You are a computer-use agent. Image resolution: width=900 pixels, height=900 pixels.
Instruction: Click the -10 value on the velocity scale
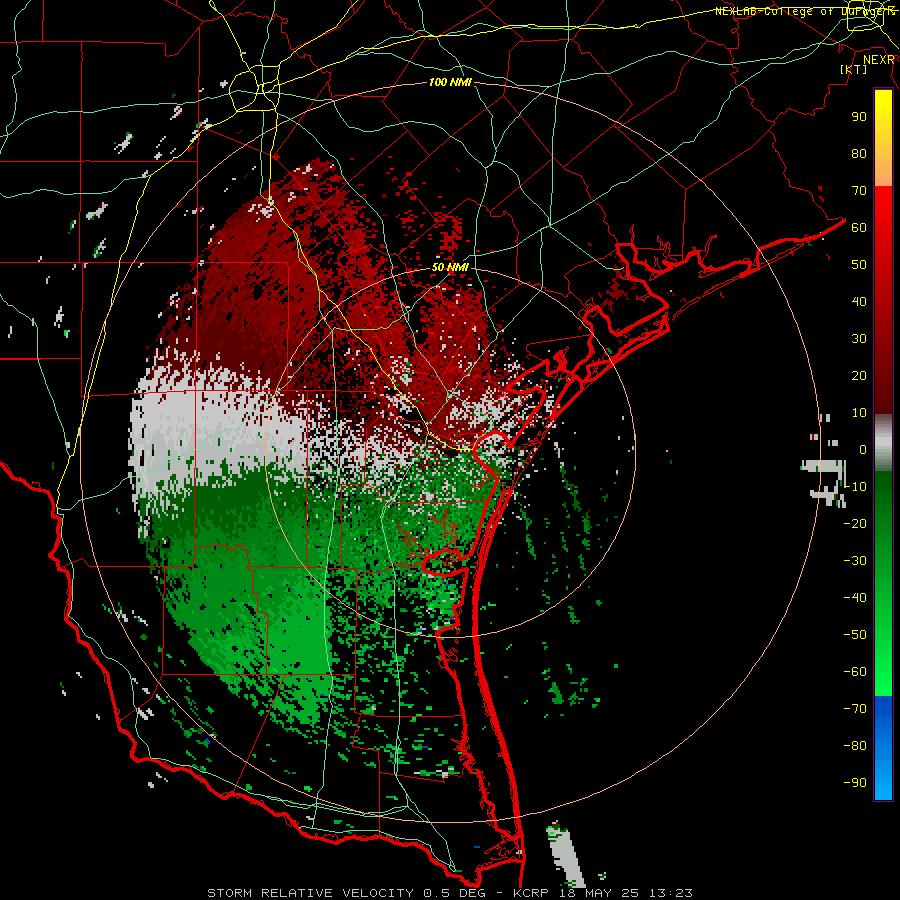[855, 487]
